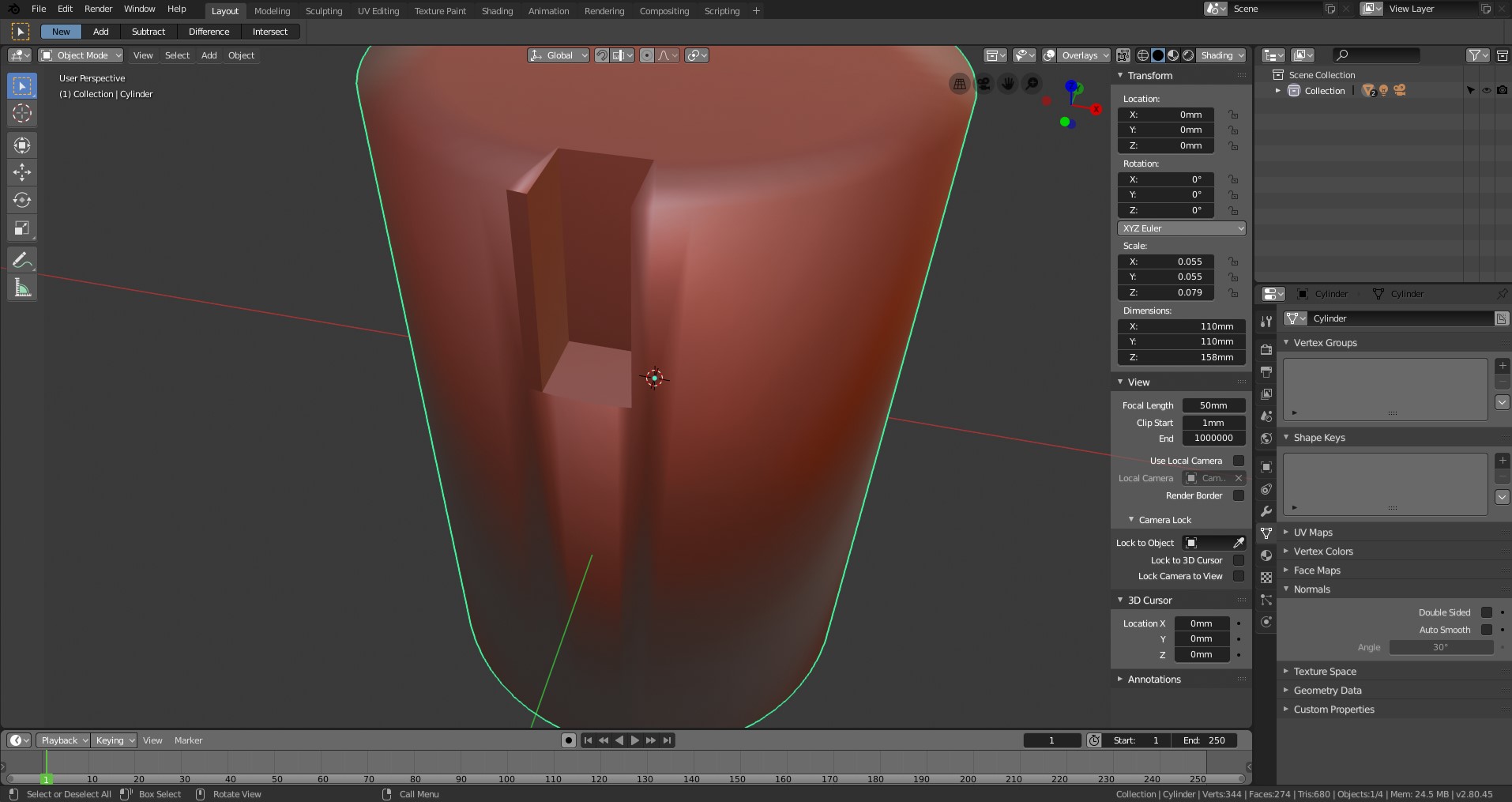The height and width of the screenshot is (802, 1512).
Task: Pick Lock to Object with eyedropper
Action: coord(1239,543)
